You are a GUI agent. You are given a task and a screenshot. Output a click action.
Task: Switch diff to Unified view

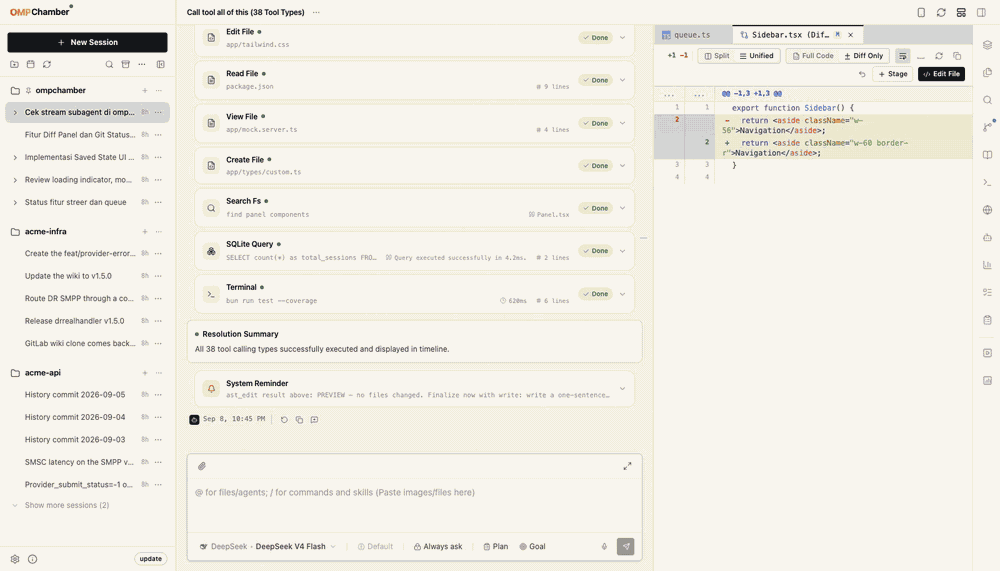pyautogui.click(x=756, y=56)
